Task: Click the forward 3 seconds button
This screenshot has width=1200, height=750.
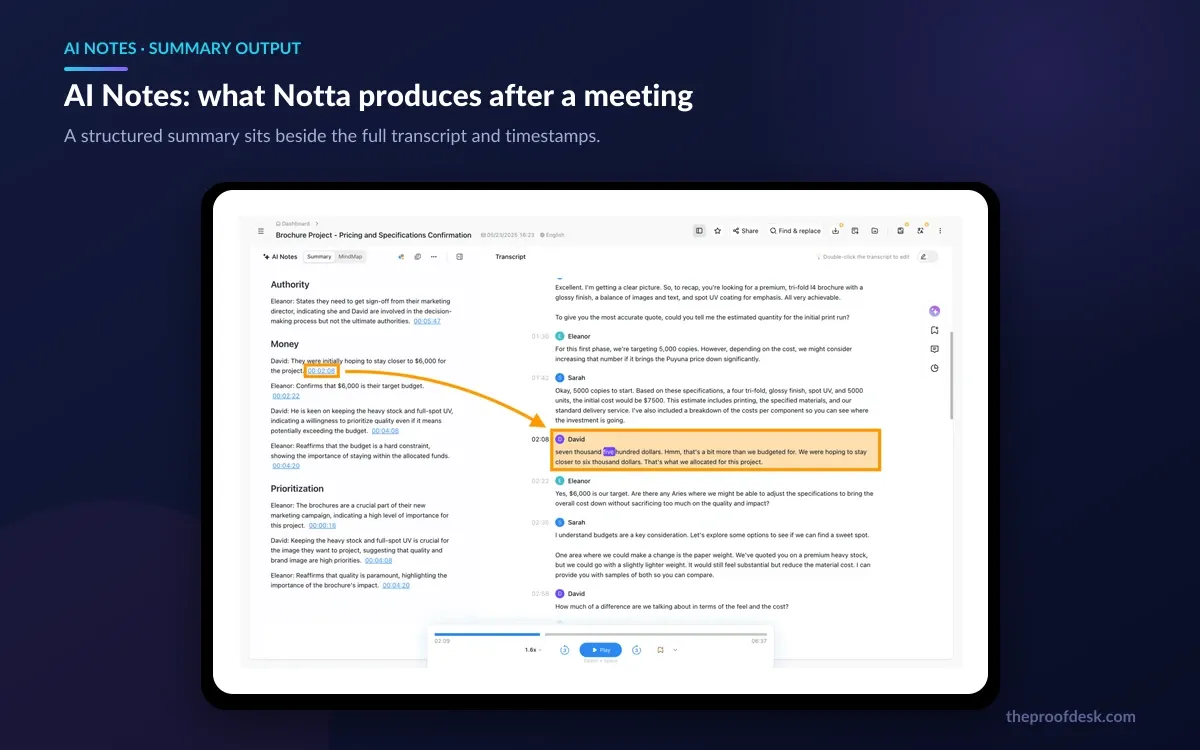Action: [x=636, y=650]
